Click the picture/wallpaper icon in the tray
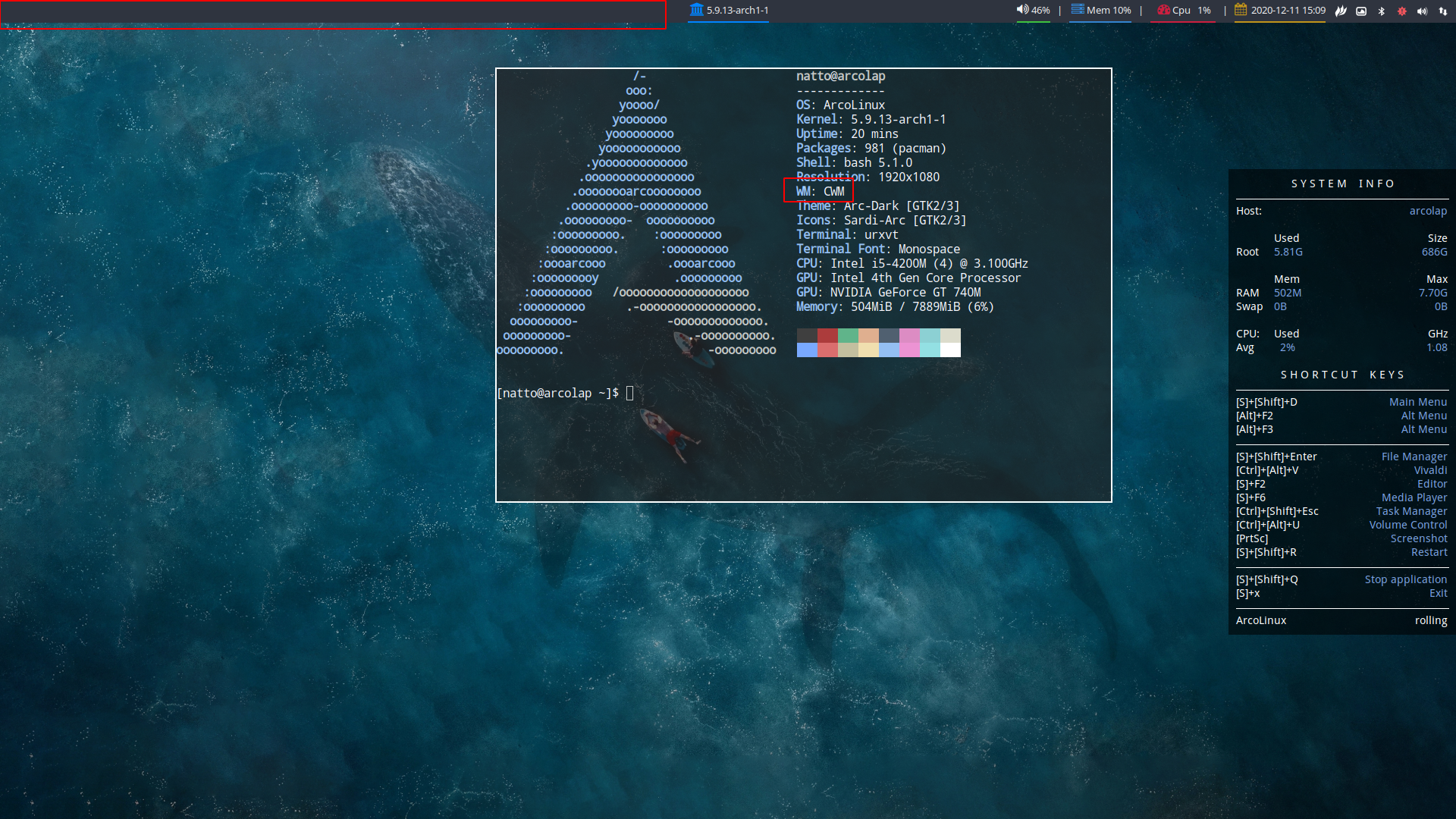 [1361, 11]
